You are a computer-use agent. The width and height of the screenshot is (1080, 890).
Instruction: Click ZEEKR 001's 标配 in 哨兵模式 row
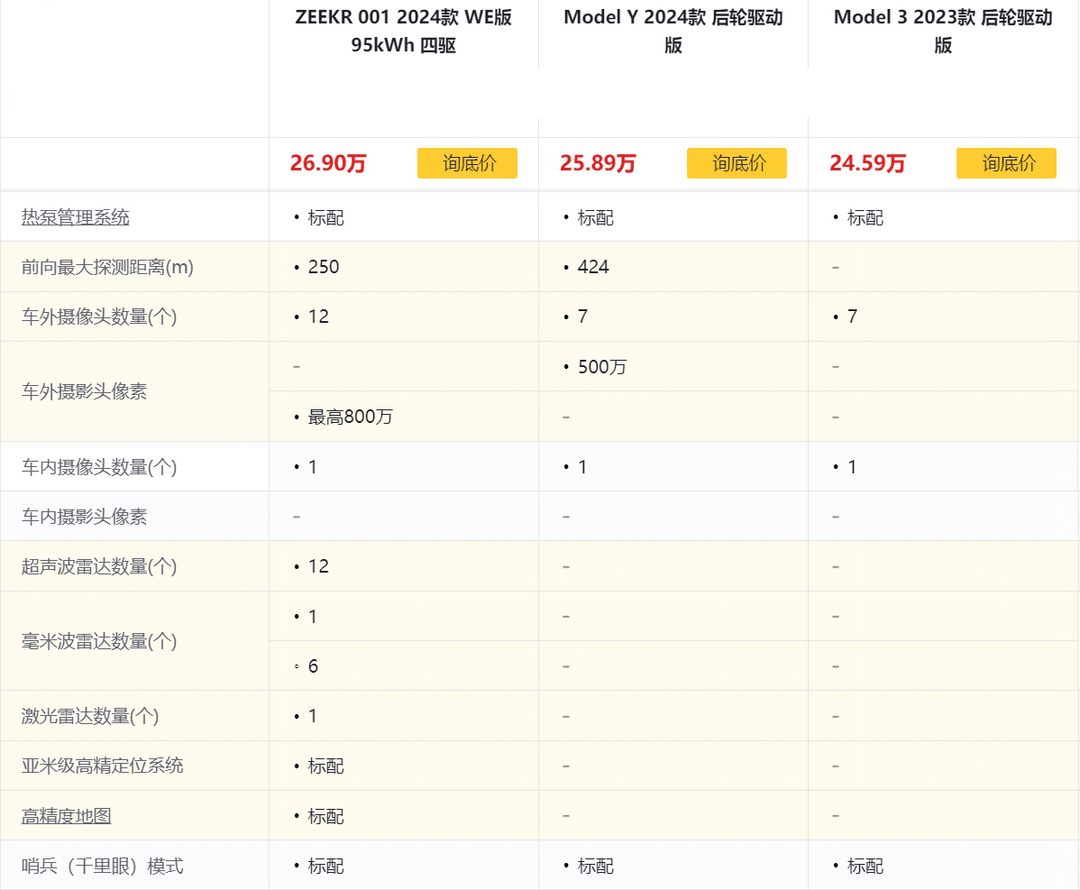point(326,866)
